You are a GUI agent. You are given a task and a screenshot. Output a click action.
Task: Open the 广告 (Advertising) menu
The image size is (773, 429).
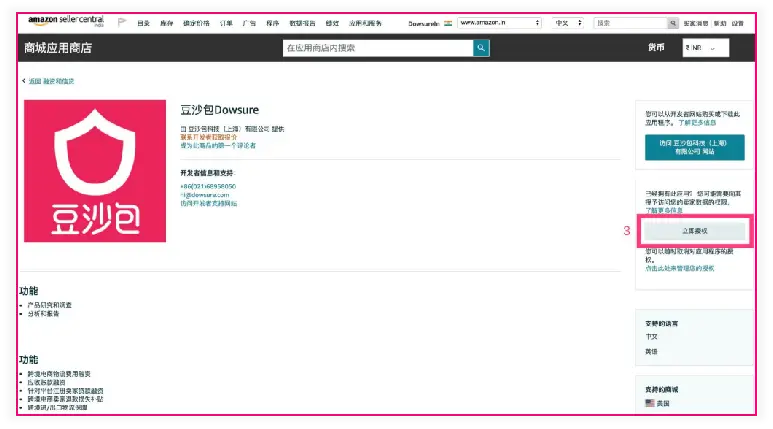[249, 23]
